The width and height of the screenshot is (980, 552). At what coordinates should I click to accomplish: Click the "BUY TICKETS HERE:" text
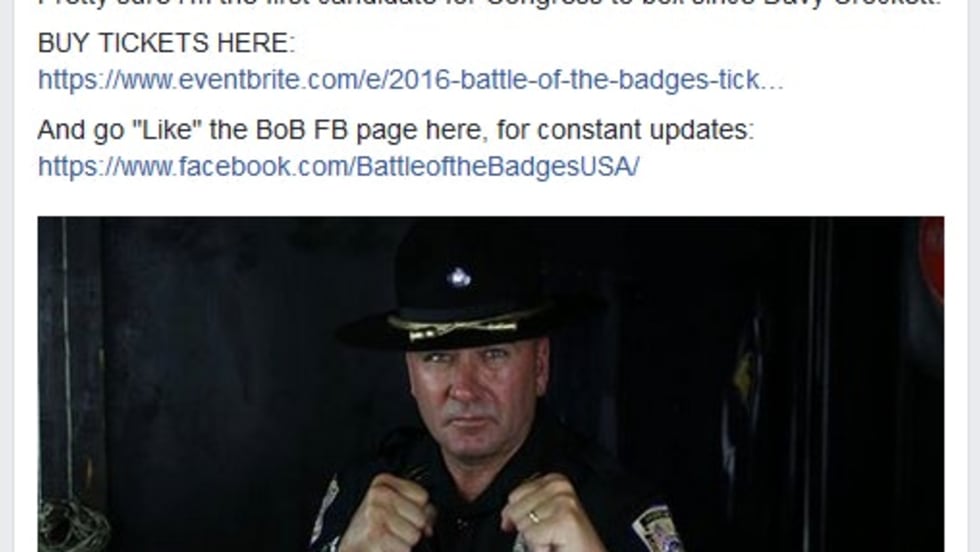click(166, 43)
